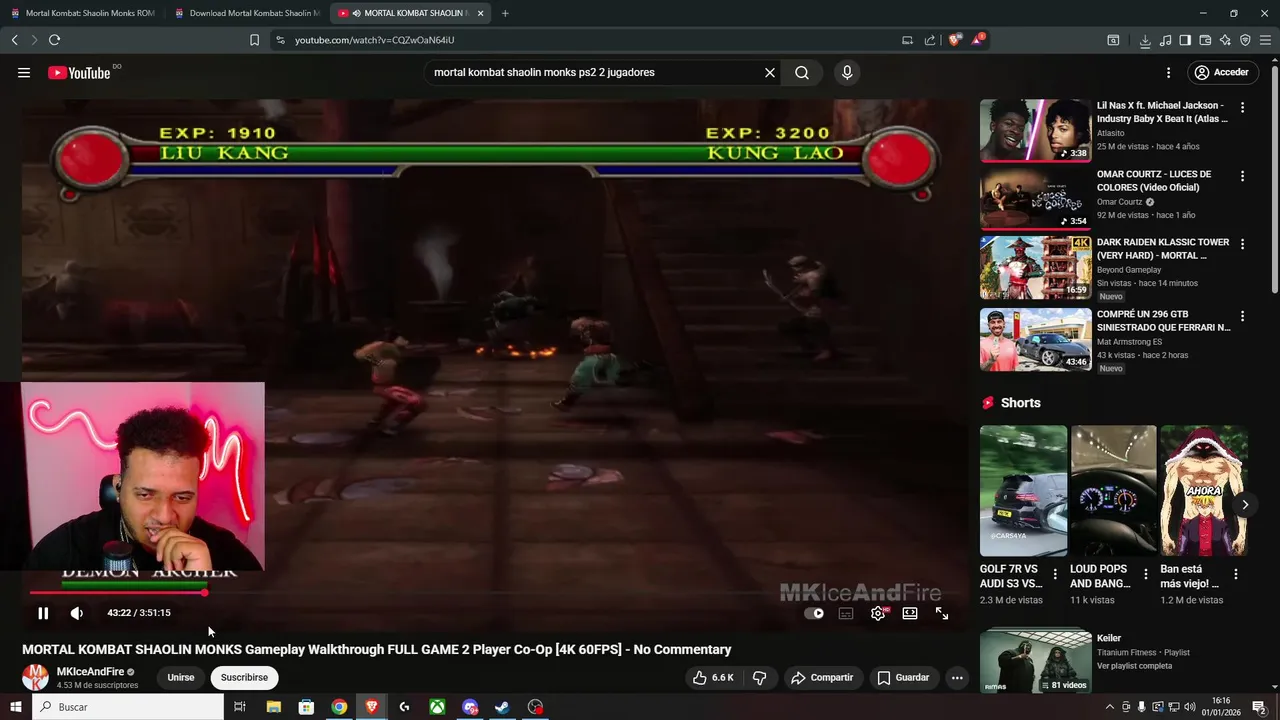Viewport: 1280px width, 720px height.
Task: Click the YouTube URL address field
Action: (x=590, y=40)
